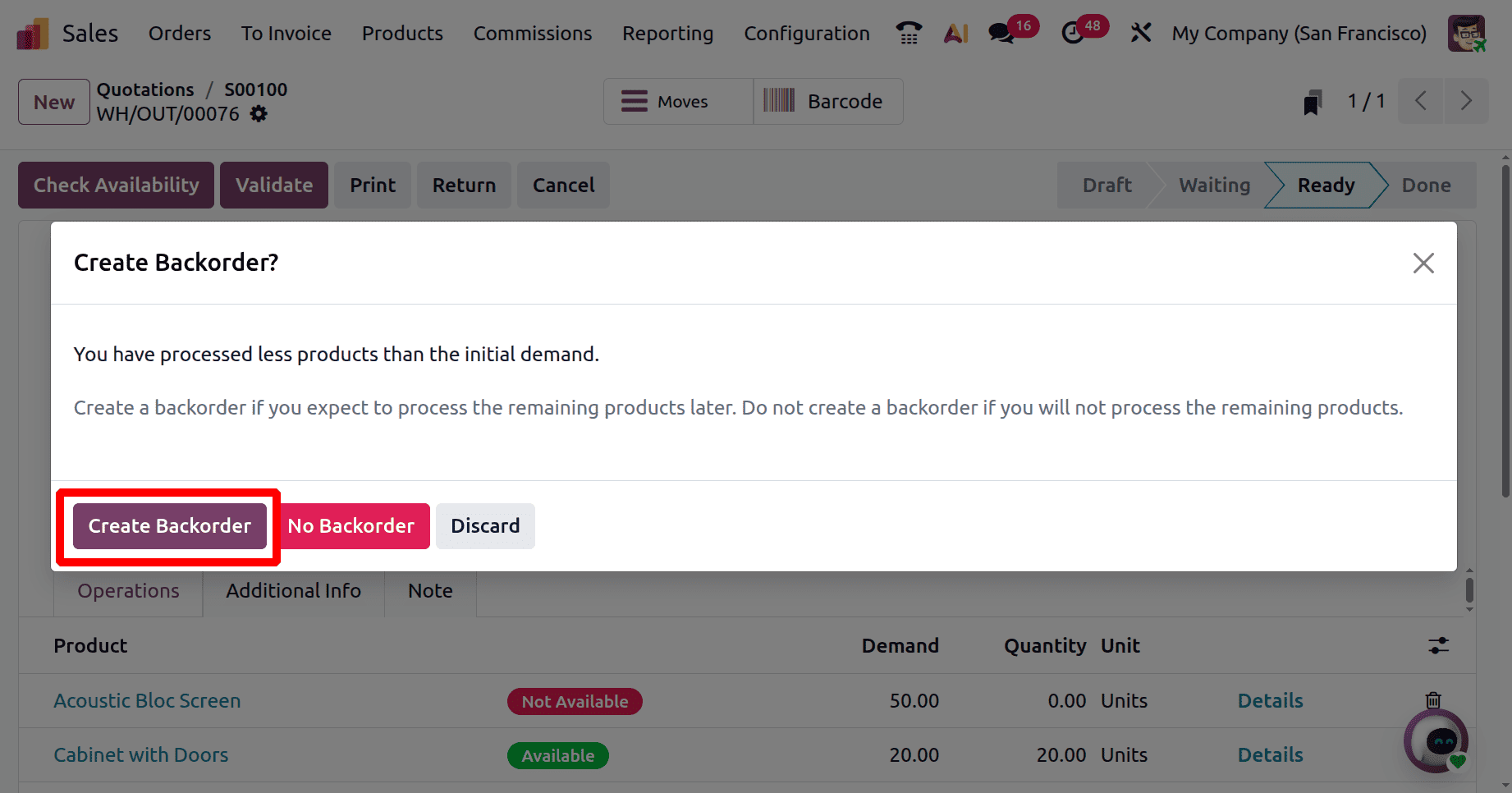1512x793 pixels.
Task: Open the VoIP phone icon
Action: [909, 34]
